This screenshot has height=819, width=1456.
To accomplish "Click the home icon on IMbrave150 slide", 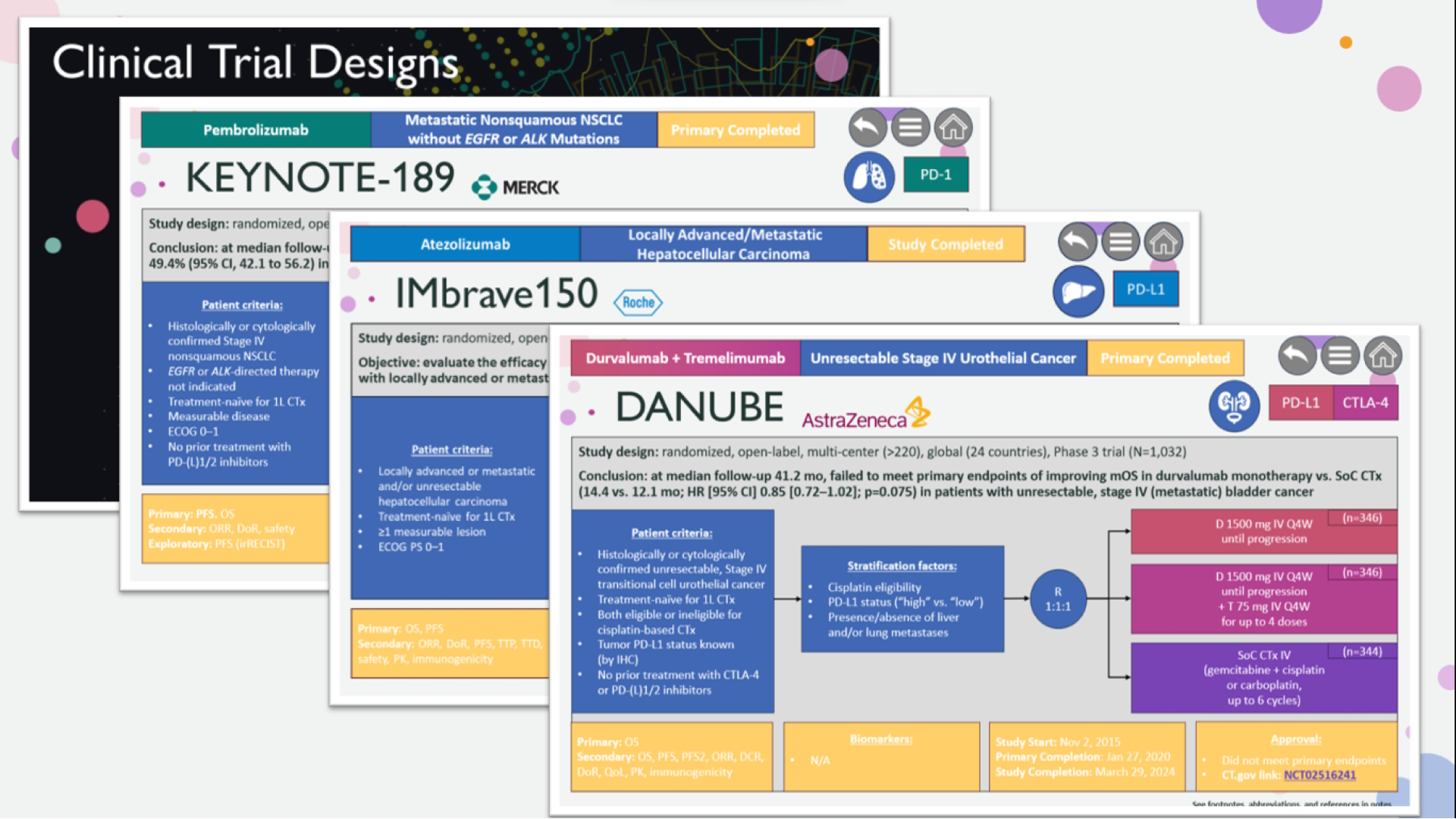I will (1163, 242).
